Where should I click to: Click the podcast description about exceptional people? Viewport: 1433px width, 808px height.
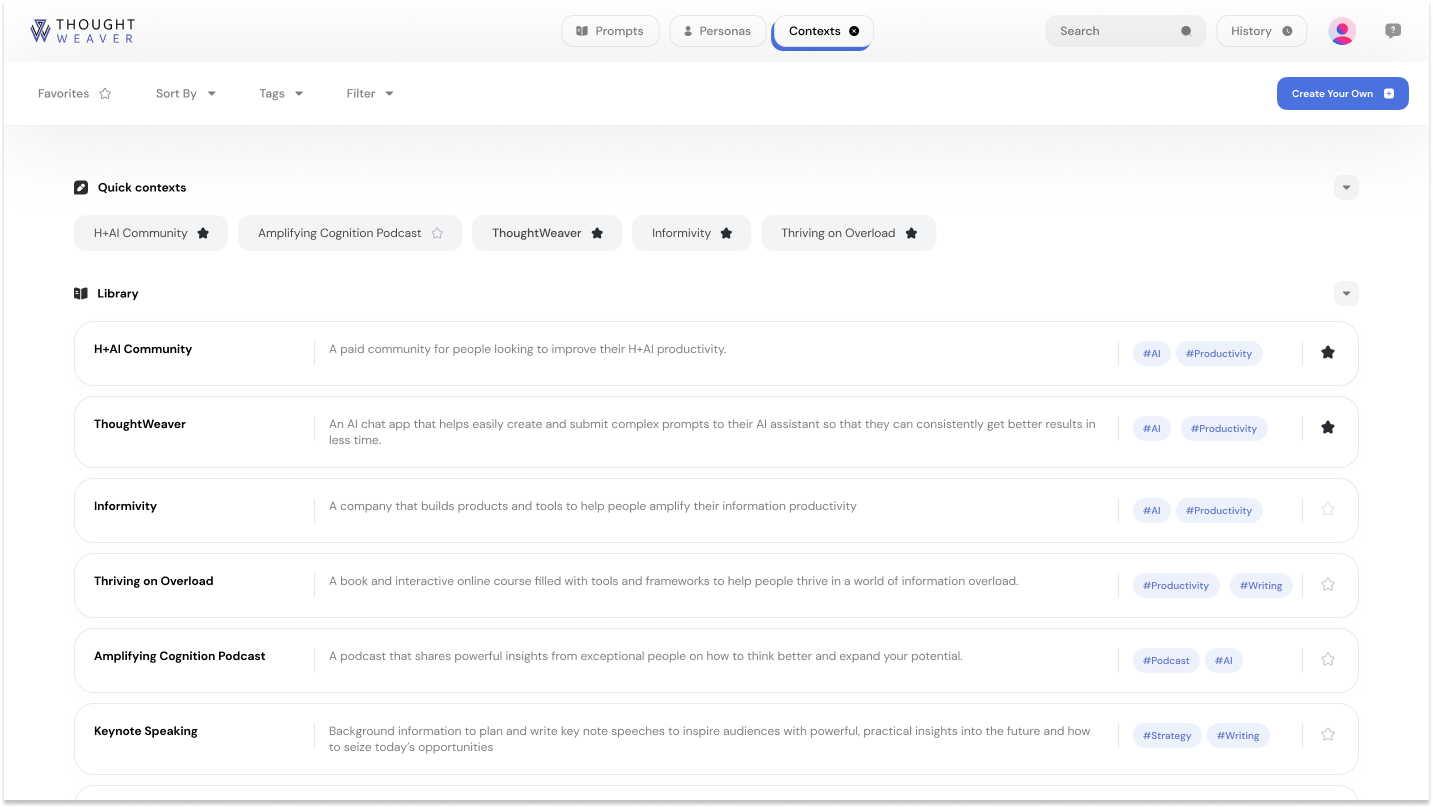[646, 657]
